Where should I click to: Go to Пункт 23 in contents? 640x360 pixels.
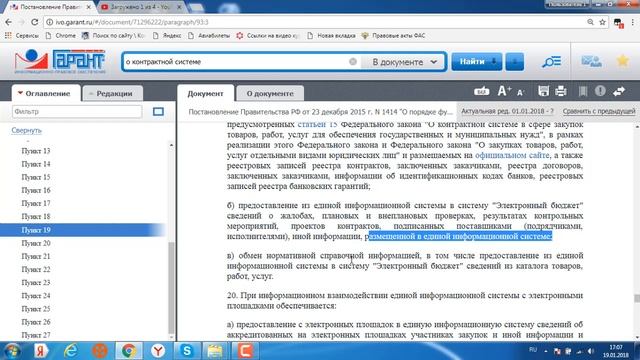(36, 282)
